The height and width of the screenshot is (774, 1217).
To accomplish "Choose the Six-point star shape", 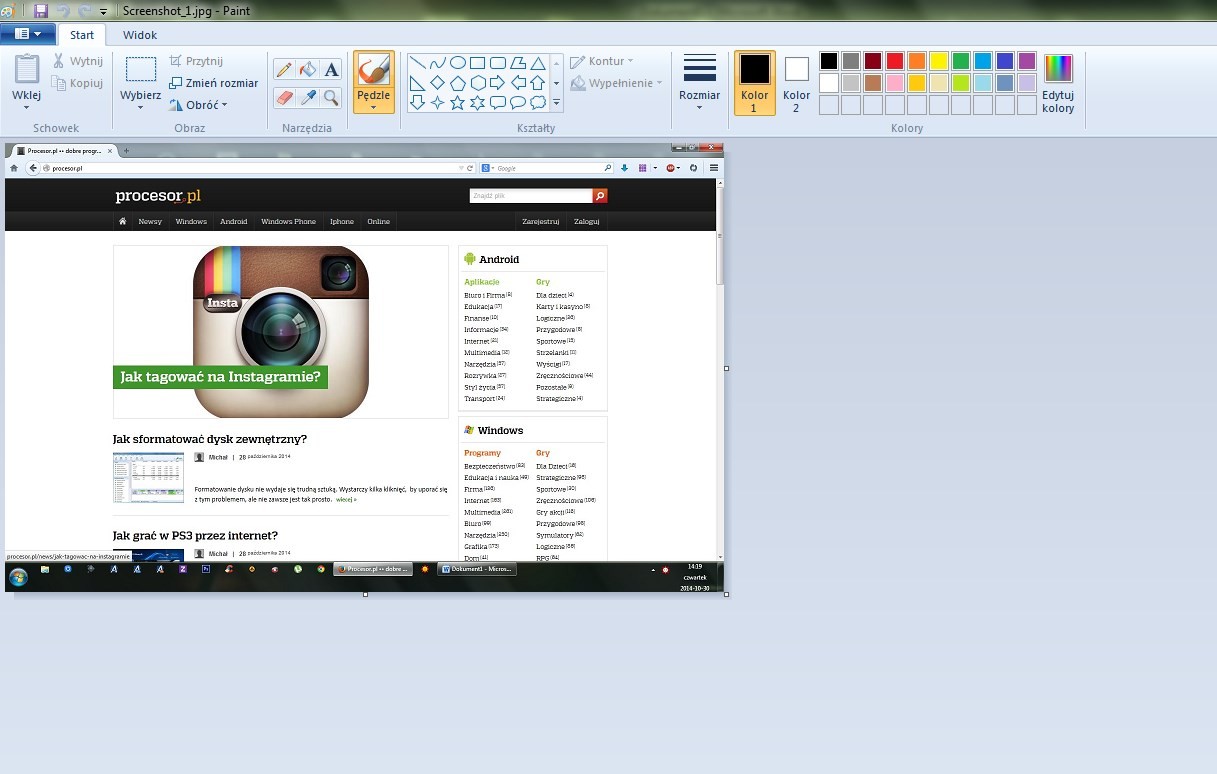I will [x=478, y=103].
